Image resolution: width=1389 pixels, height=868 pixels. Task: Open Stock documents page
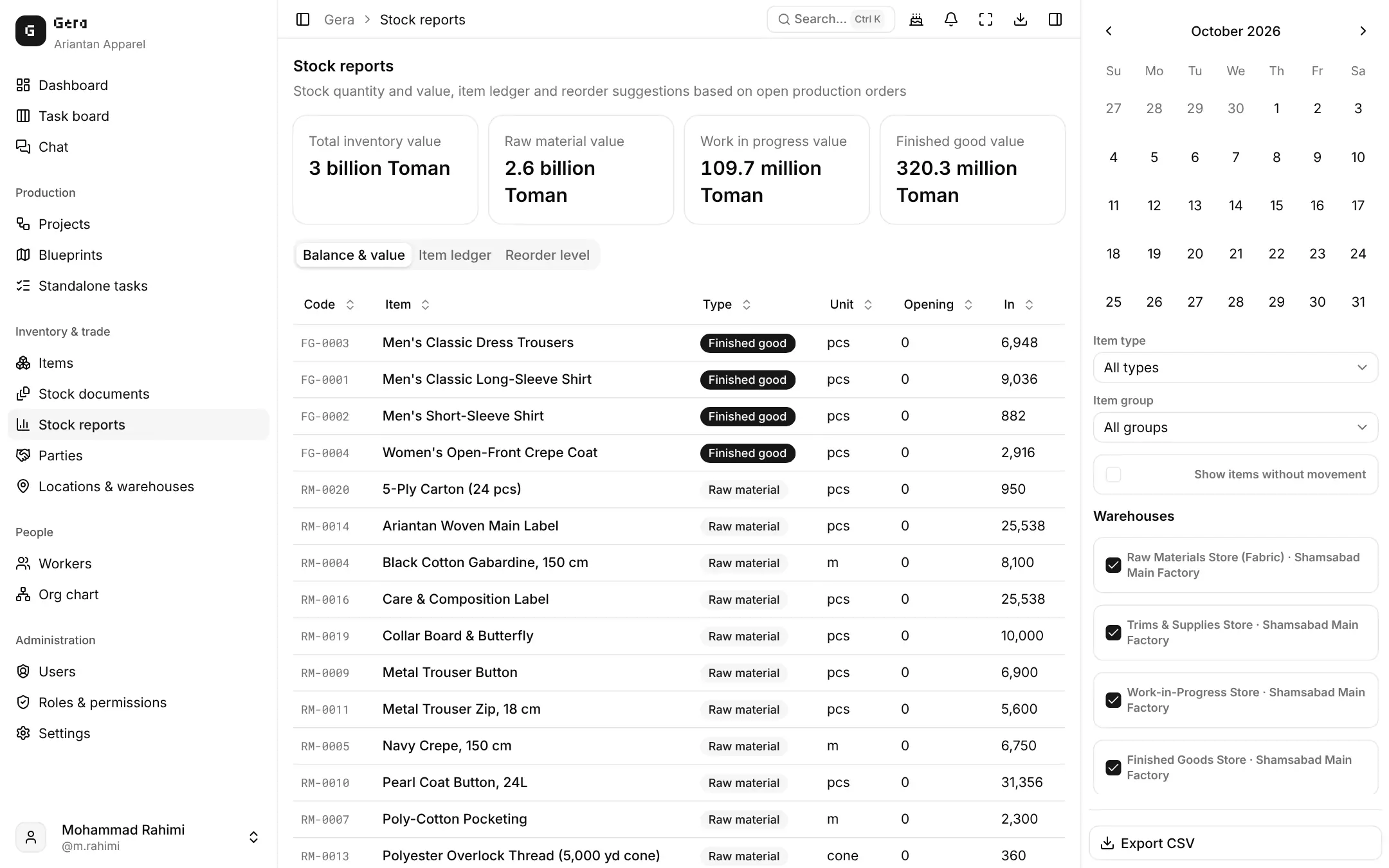[138, 393]
